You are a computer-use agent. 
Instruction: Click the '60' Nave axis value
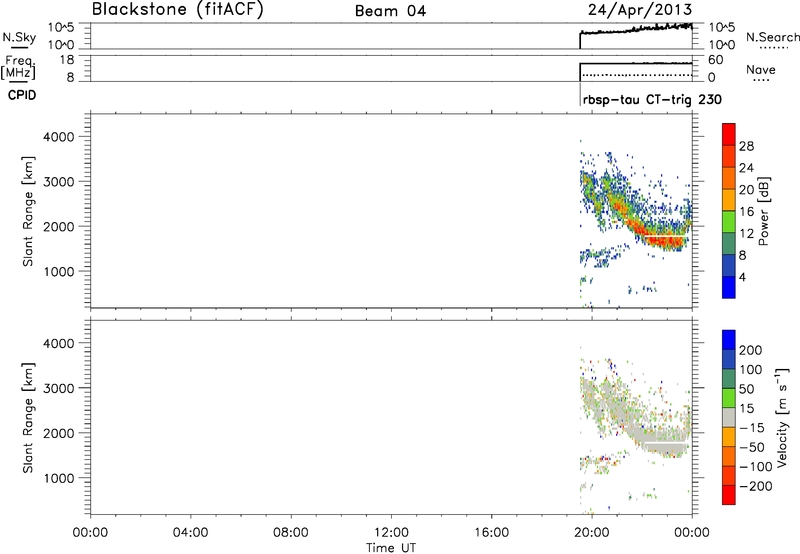tap(715, 60)
